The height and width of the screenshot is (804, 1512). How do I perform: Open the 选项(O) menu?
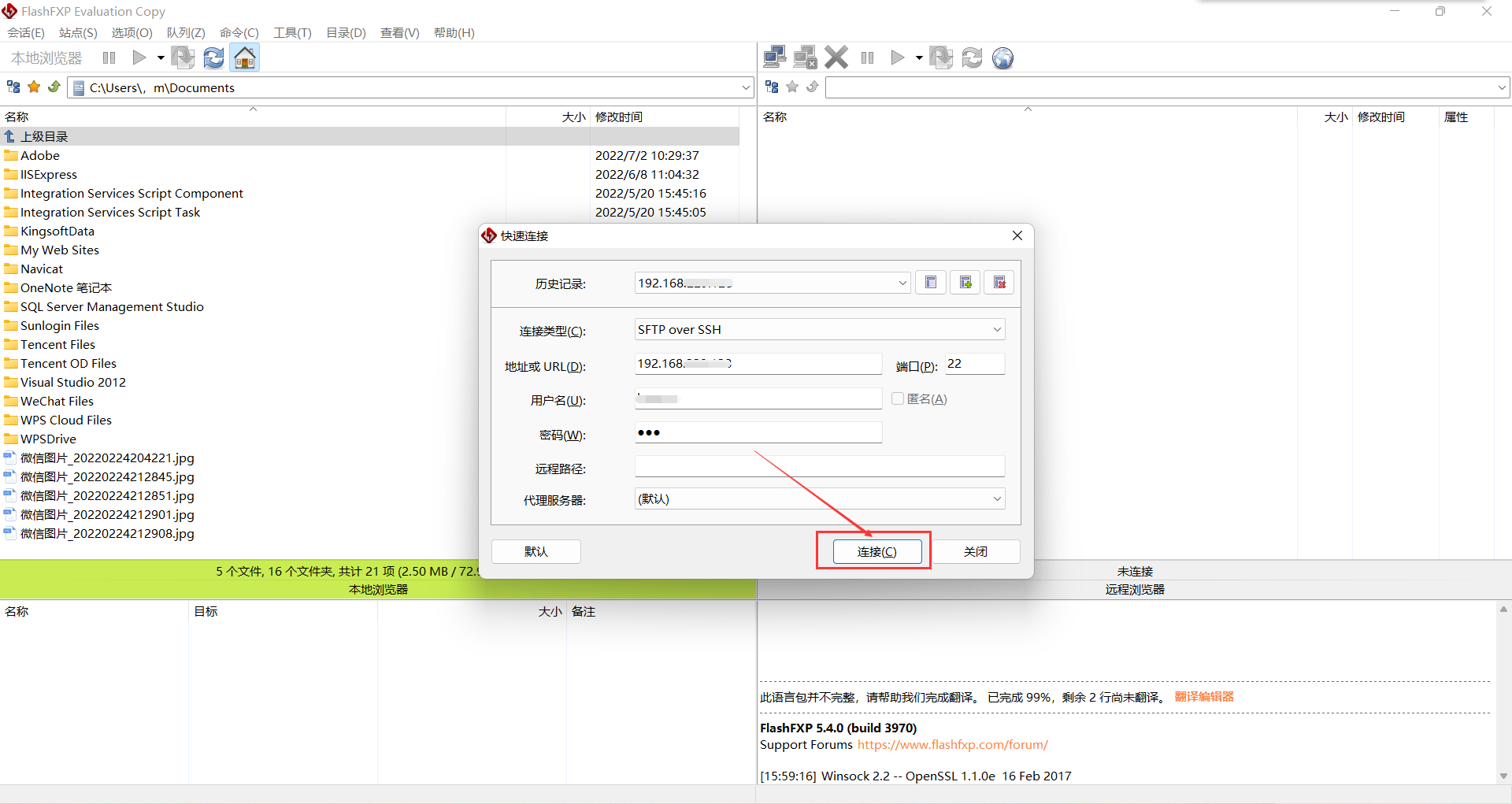[x=132, y=32]
